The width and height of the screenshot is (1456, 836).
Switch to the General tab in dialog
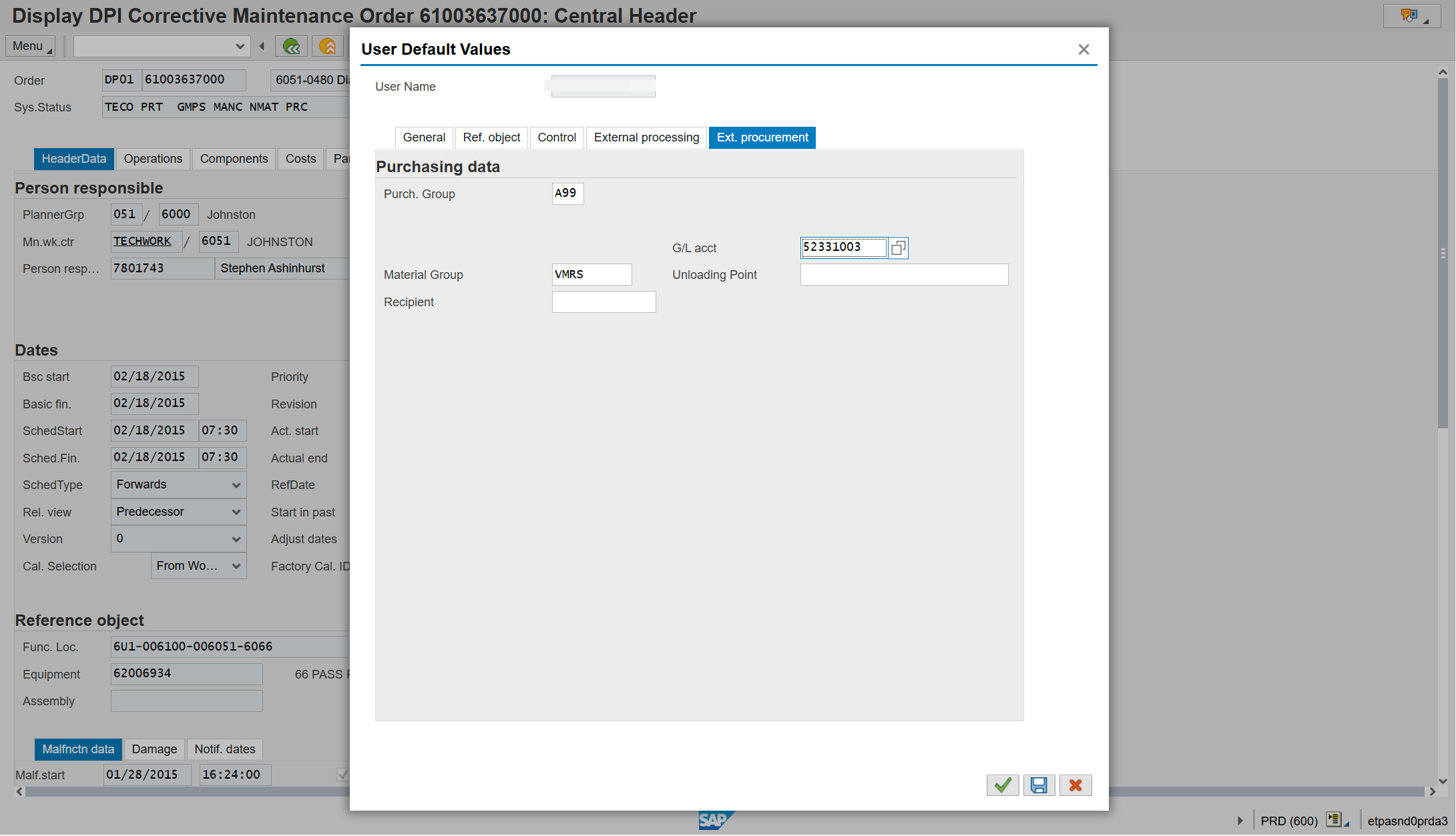tap(424, 137)
